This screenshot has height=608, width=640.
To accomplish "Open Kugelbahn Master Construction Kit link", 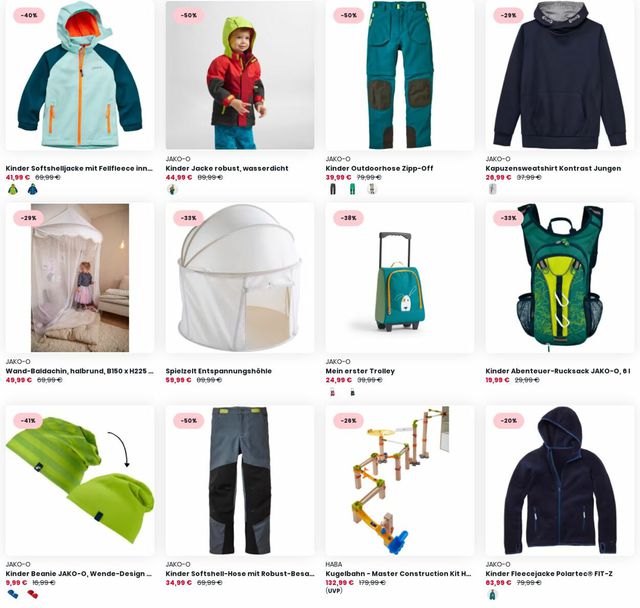I will tap(398, 573).
